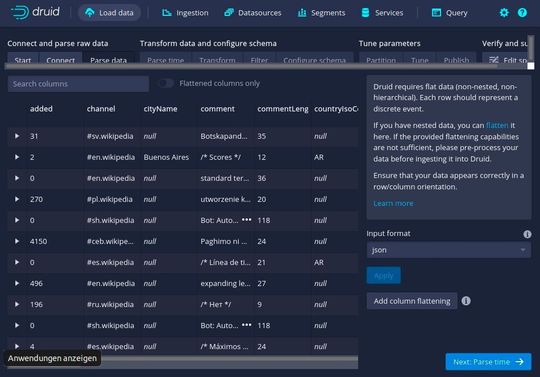Image resolution: width=540 pixels, height=377 pixels.
Task: Click the expanding le... comment cell
Action: 225,283
